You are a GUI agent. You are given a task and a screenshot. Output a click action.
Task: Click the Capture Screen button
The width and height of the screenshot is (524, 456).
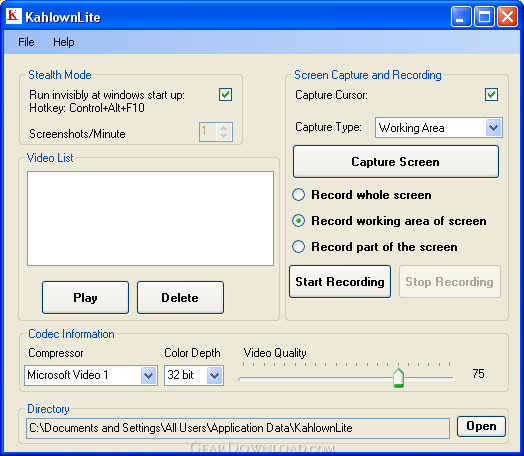396,162
